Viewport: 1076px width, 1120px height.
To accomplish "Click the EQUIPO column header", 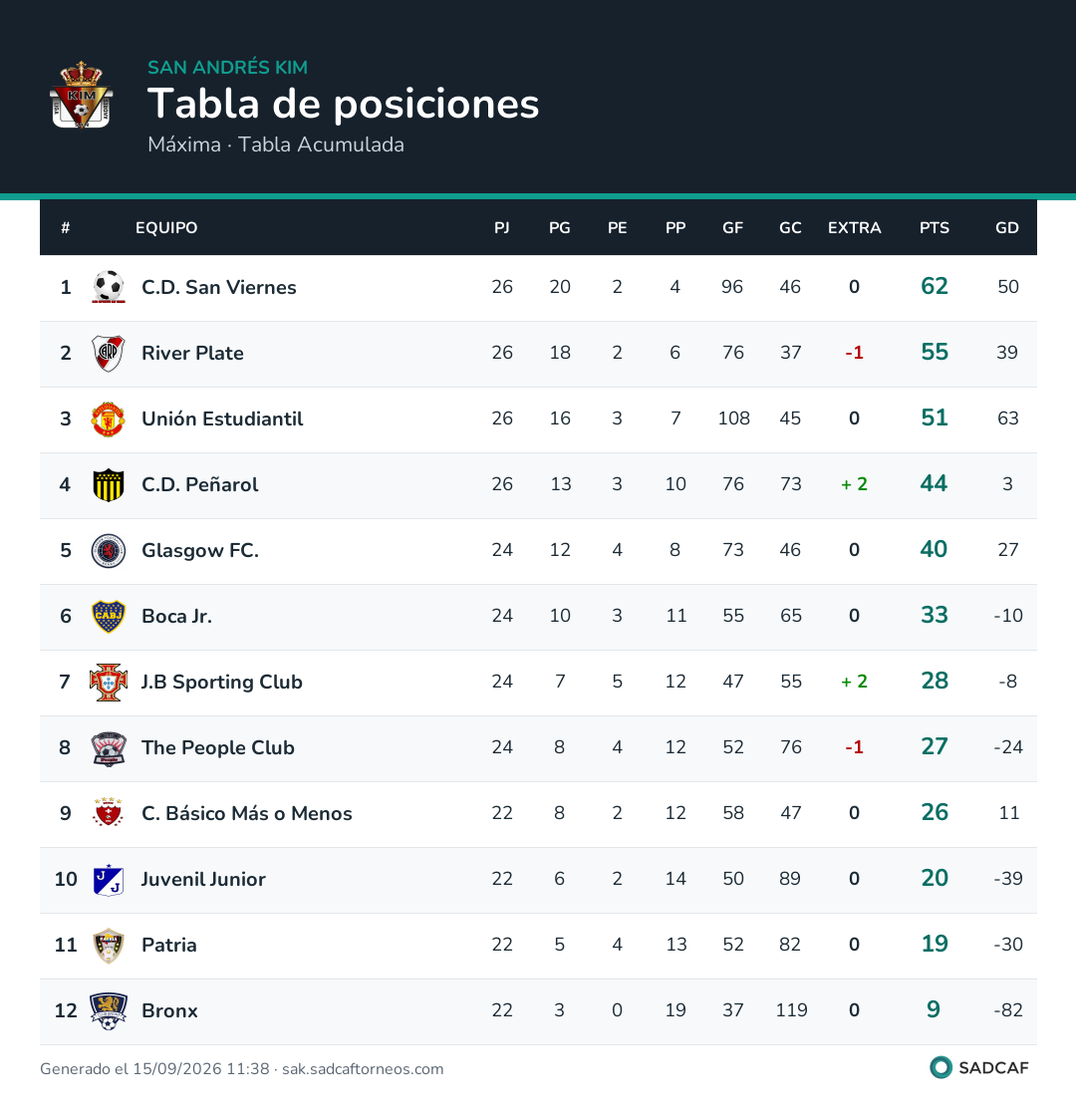I will tap(166, 228).
